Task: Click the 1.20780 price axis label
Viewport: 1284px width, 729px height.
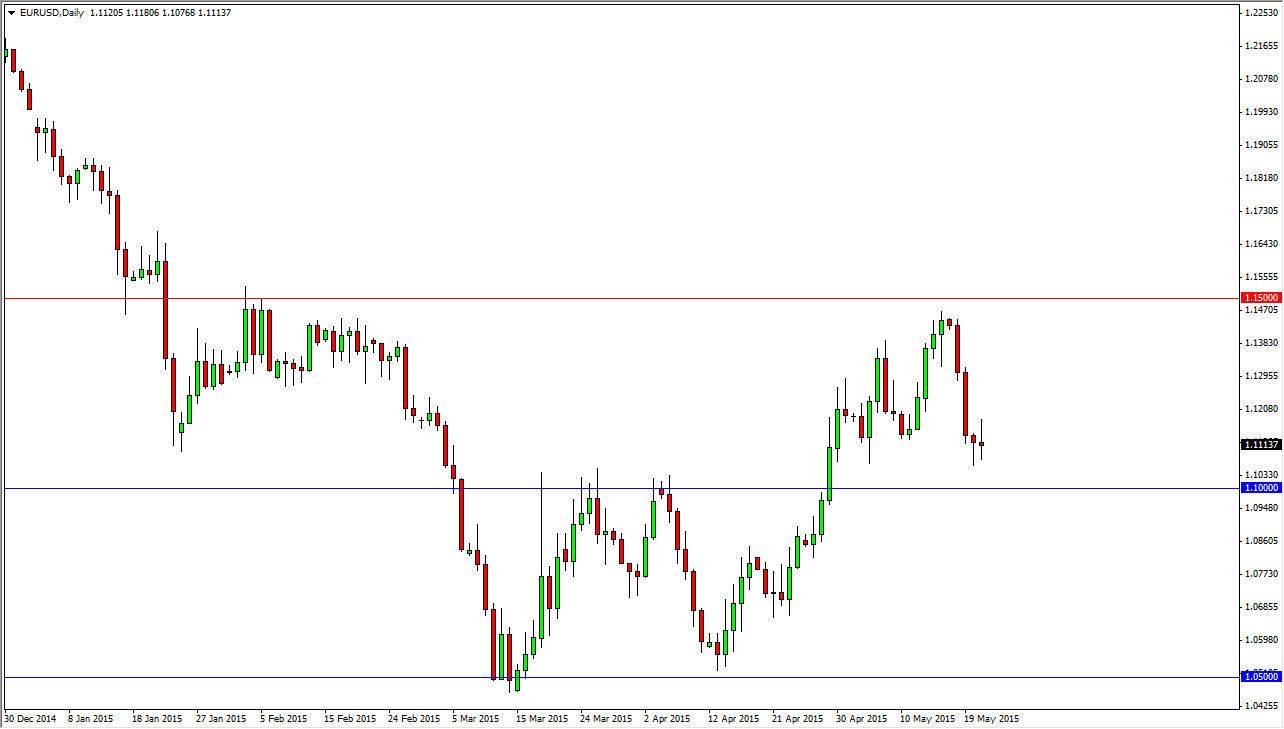Action: click(x=1262, y=79)
